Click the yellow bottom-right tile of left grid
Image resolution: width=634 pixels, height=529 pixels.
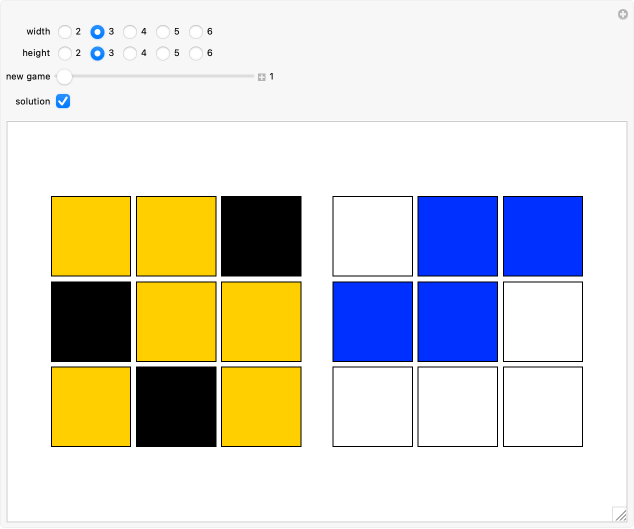coord(261,406)
